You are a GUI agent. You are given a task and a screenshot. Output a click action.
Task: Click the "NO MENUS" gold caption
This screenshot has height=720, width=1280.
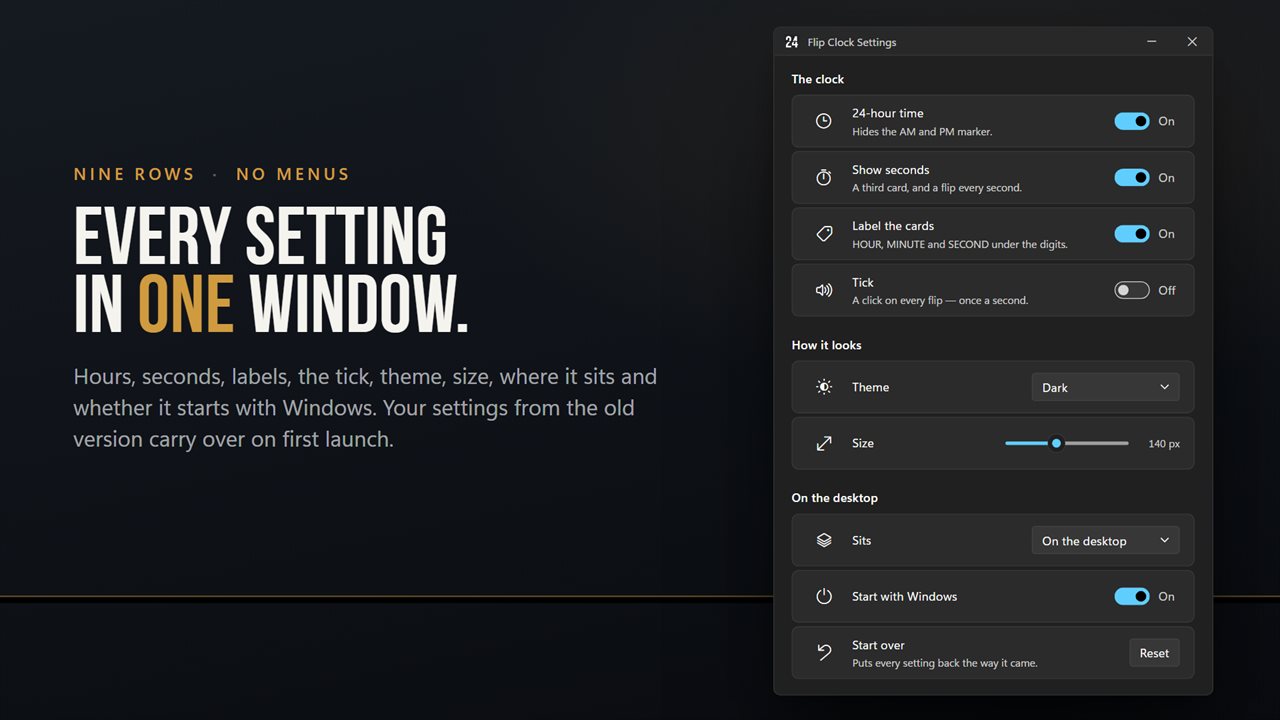tap(293, 174)
